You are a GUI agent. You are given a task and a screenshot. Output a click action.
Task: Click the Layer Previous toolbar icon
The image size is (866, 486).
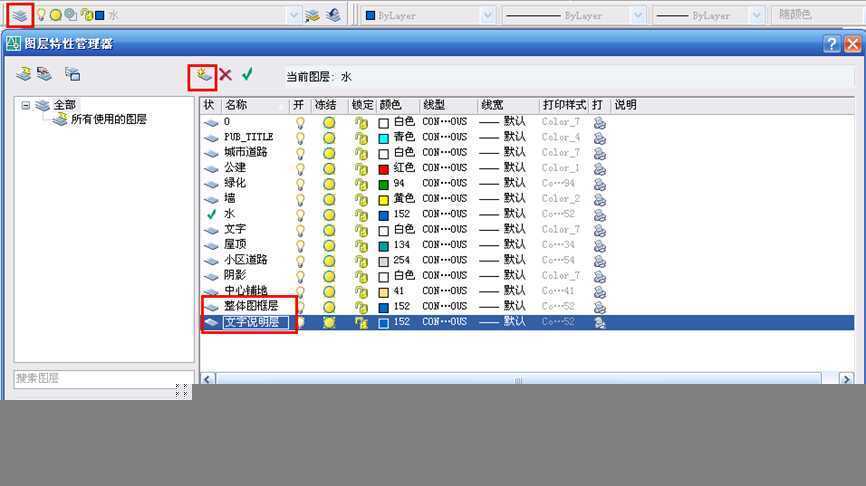(x=334, y=15)
